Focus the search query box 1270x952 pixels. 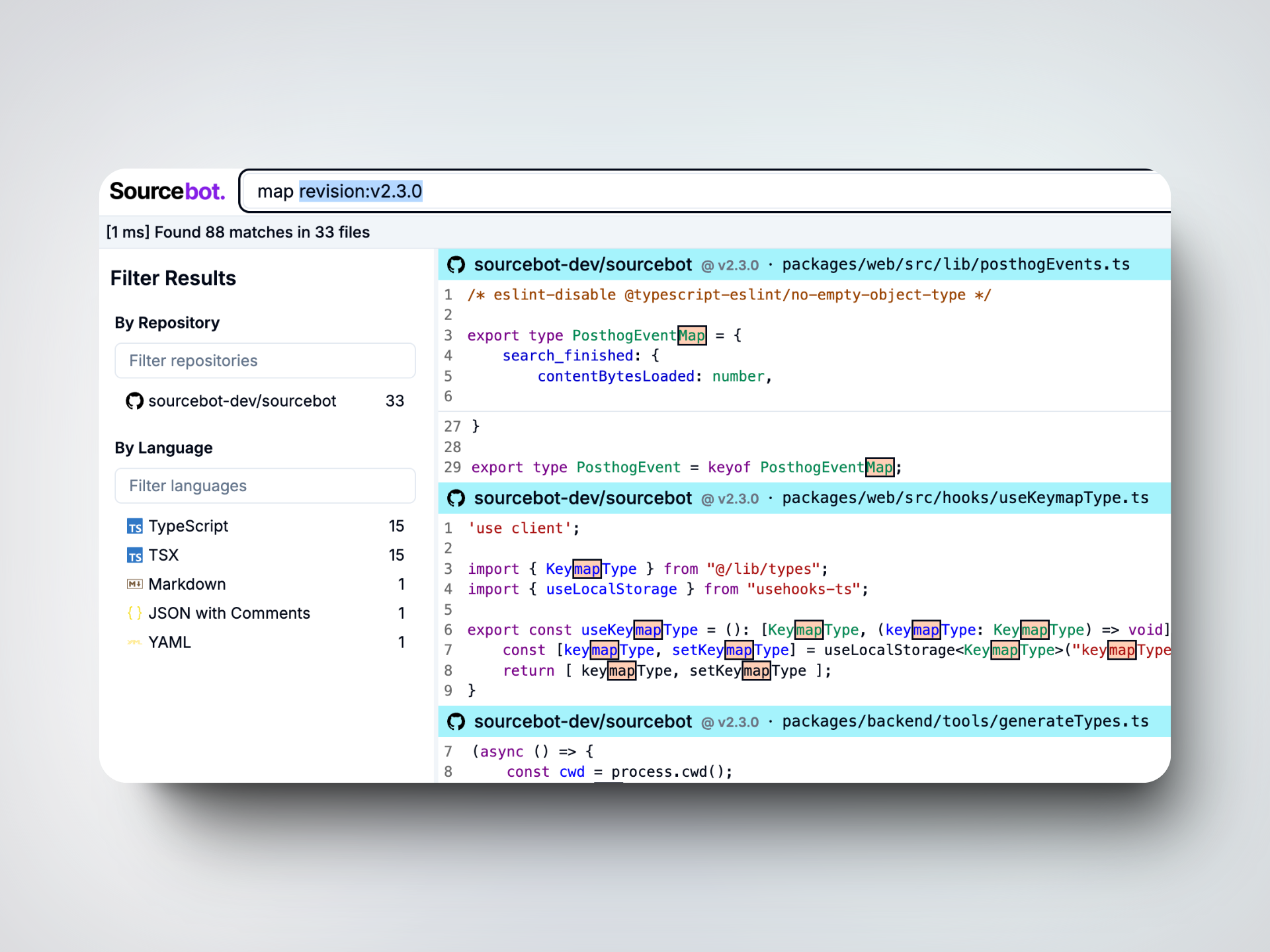click(x=661, y=191)
